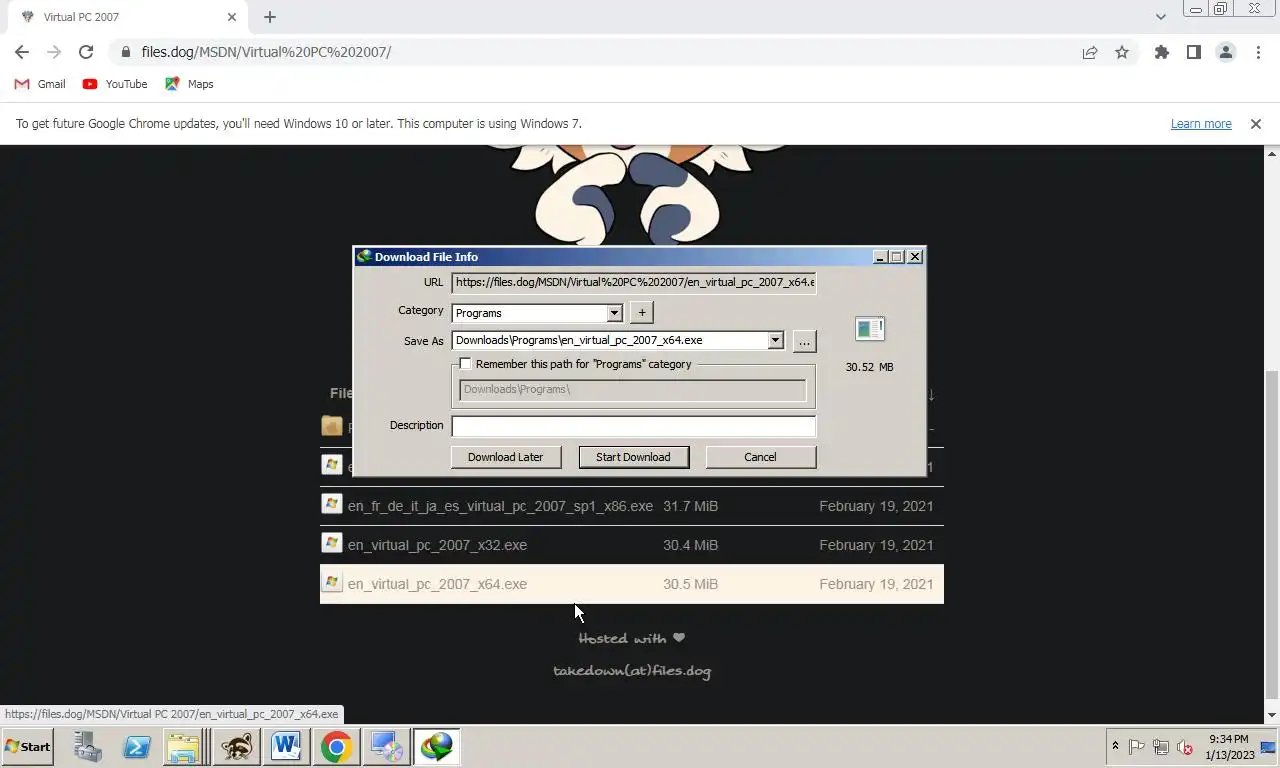Open en_virtual_pc_2007_x32.exe link
The image size is (1280, 768).
pos(437,545)
